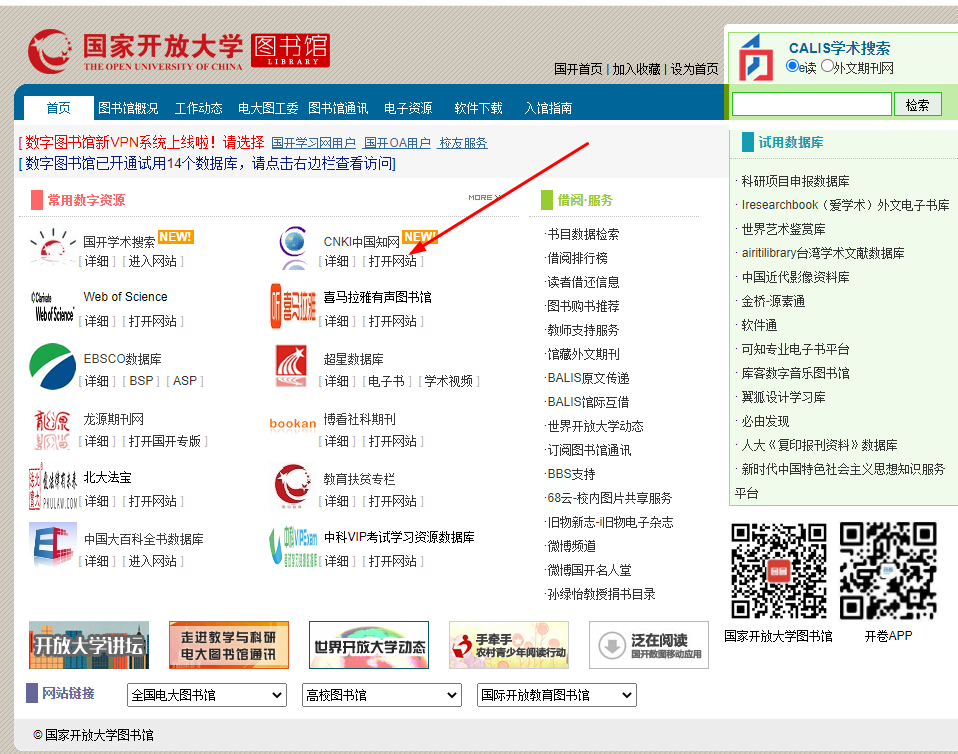This screenshot has height=754, width=958.
Task: Open the 全国电大图书馆 dropdown
Action: pos(207,695)
